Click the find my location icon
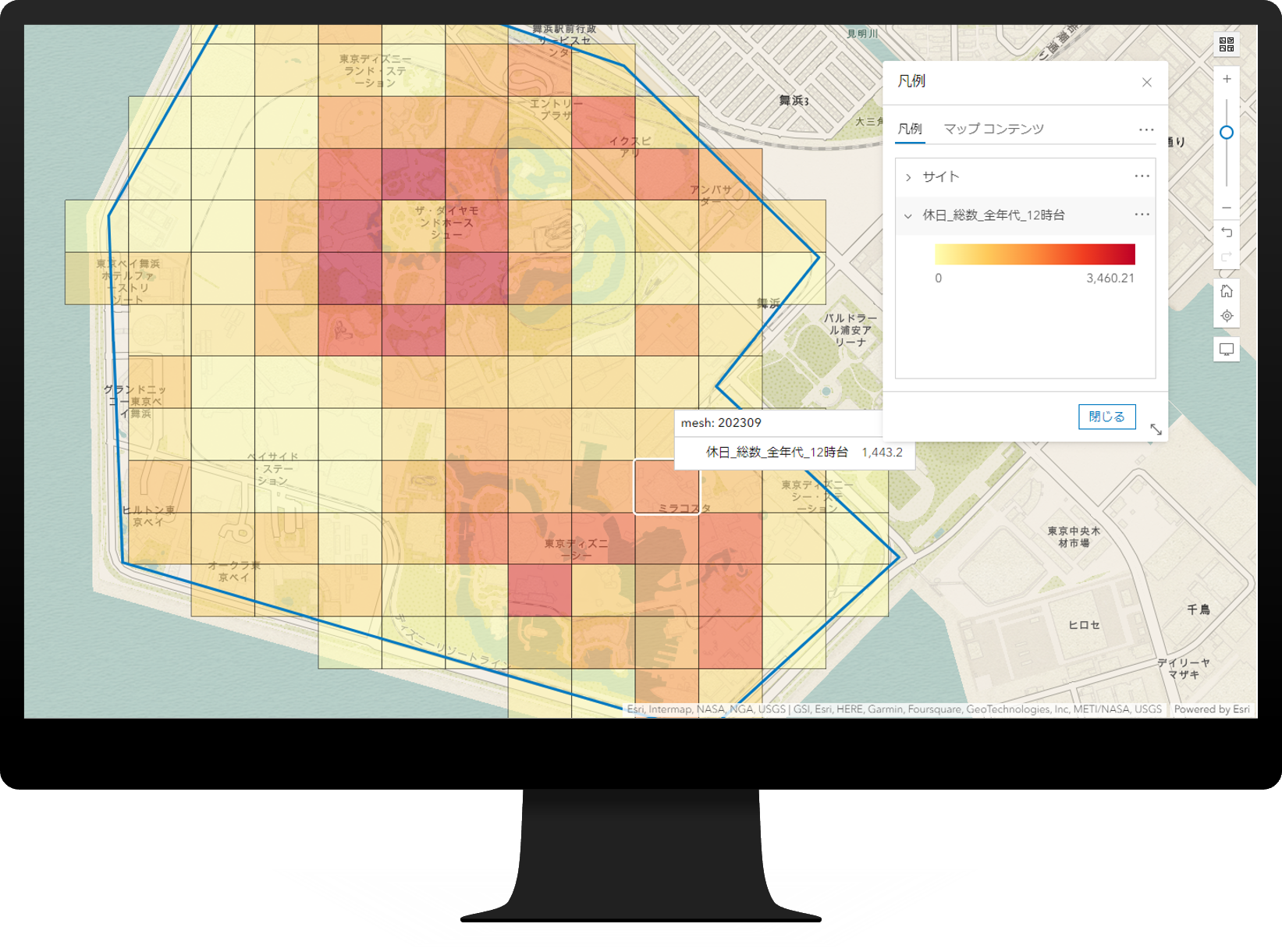 (1227, 316)
